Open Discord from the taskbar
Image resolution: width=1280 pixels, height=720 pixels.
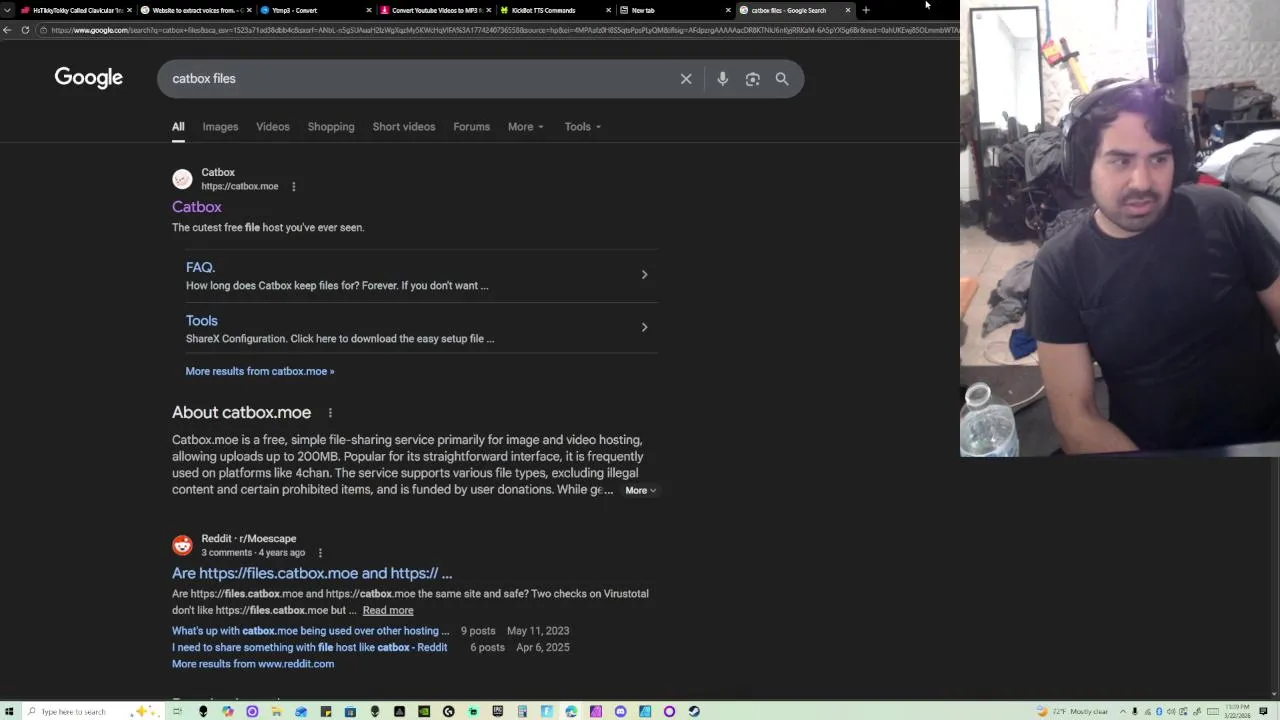620,711
